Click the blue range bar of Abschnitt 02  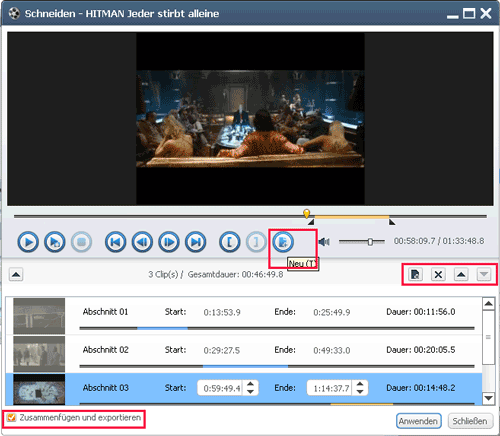point(245,366)
